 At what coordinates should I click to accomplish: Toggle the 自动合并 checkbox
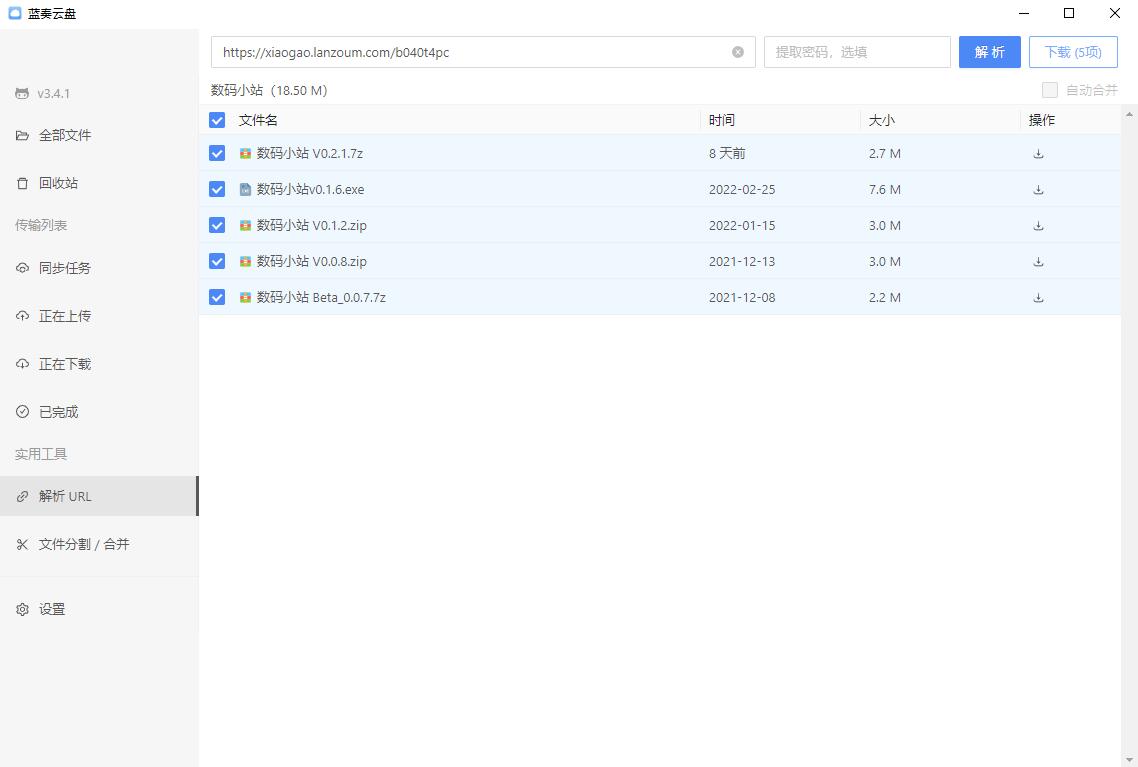(1049, 90)
